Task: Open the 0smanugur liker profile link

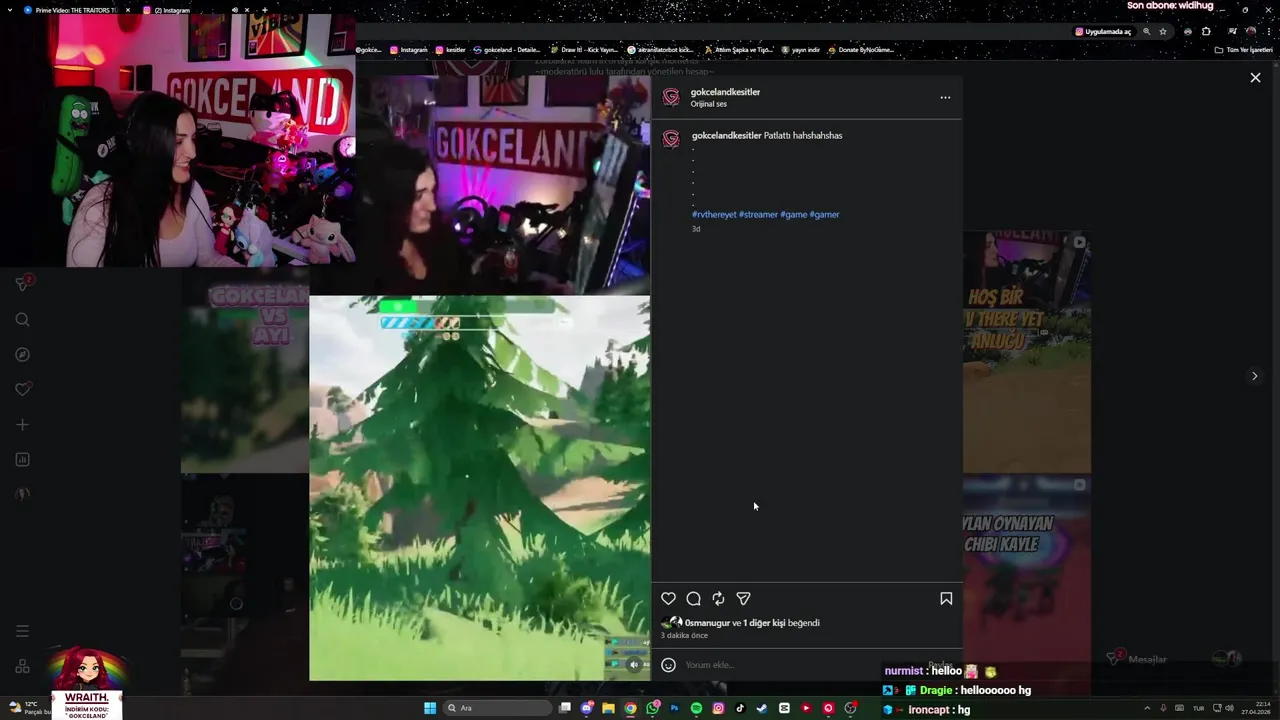Action: (x=707, y=623)
